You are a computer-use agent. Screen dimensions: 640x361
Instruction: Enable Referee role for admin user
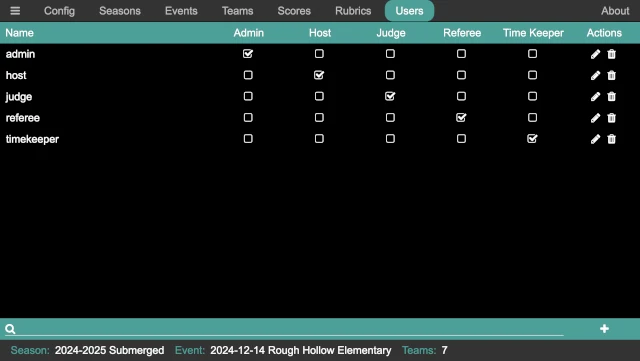coord(461,53)
